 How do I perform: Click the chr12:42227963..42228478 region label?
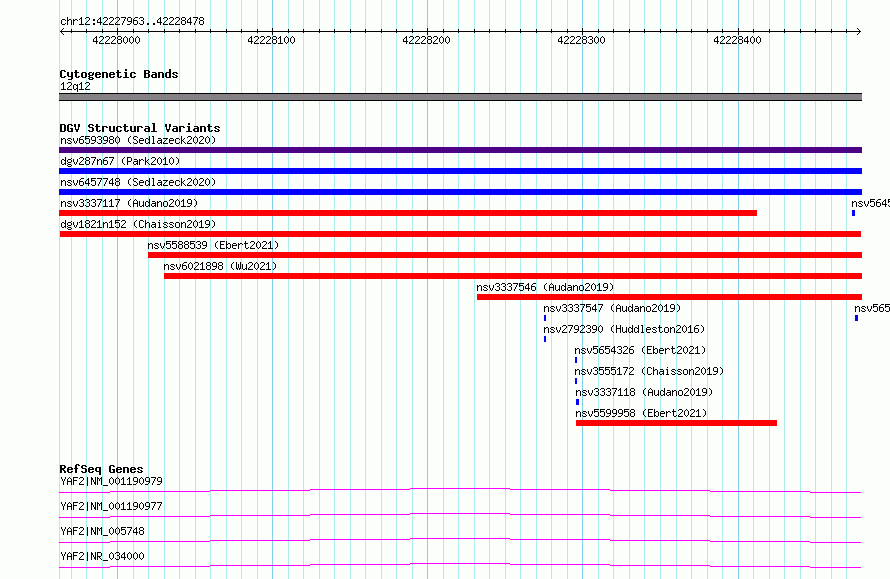click(132, 21)
